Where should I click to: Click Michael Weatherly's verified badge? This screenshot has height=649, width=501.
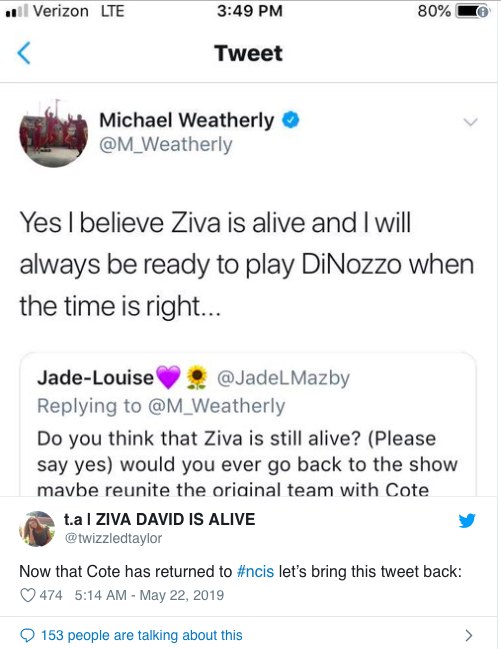point(291,120)
